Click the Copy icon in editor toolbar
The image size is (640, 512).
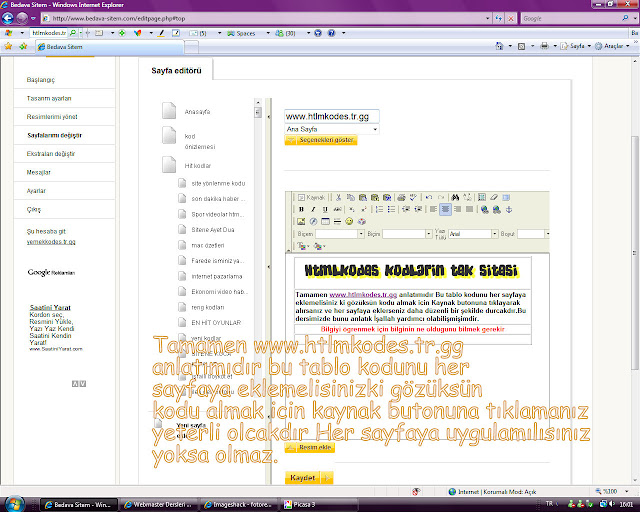350,197
